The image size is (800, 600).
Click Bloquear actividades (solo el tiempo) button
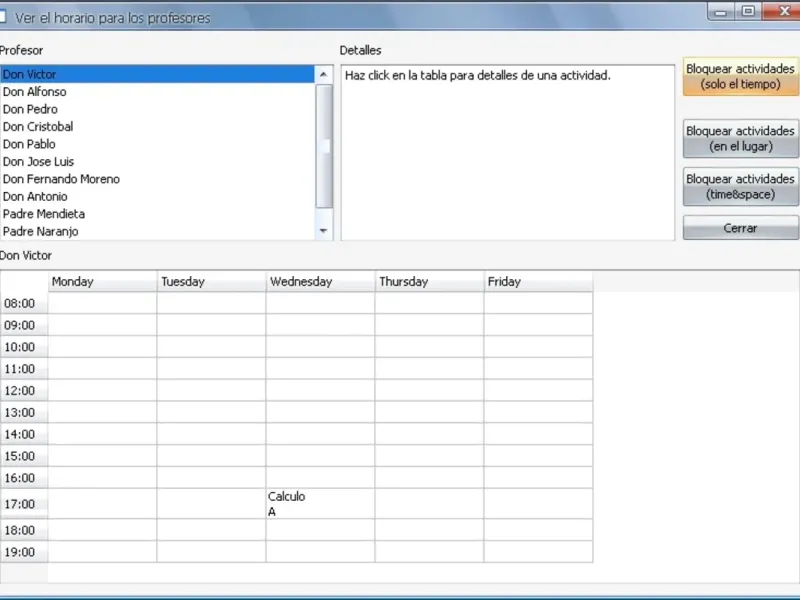[740, 77]
